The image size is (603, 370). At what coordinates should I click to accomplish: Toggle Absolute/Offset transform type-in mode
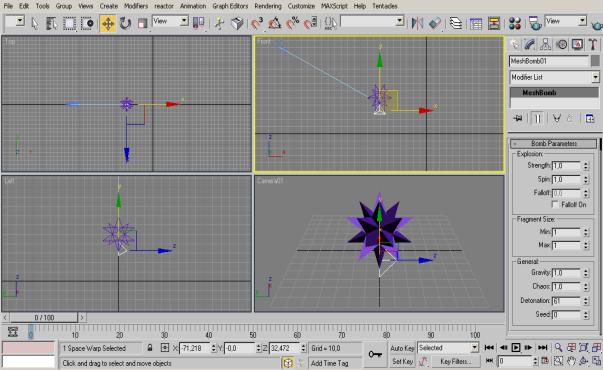[165, 348]
